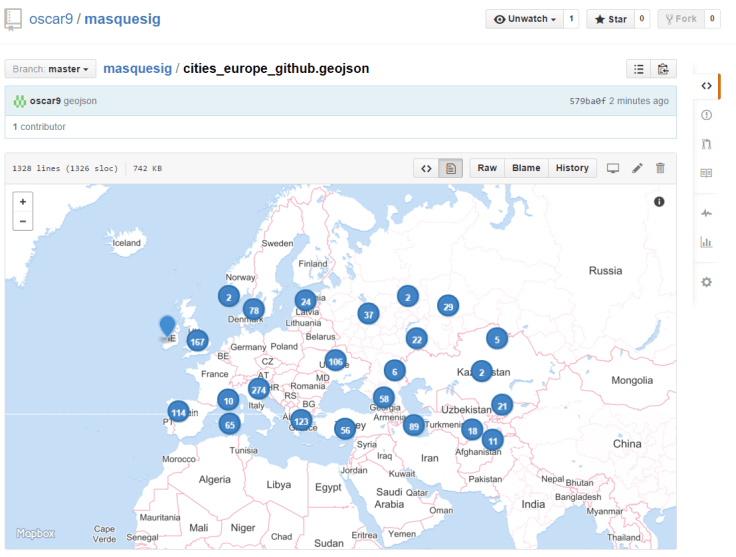The width and height of the screenshot is (736, 557).
Task: Open the Unwatch dropdown button
Action: click(524, 19)
